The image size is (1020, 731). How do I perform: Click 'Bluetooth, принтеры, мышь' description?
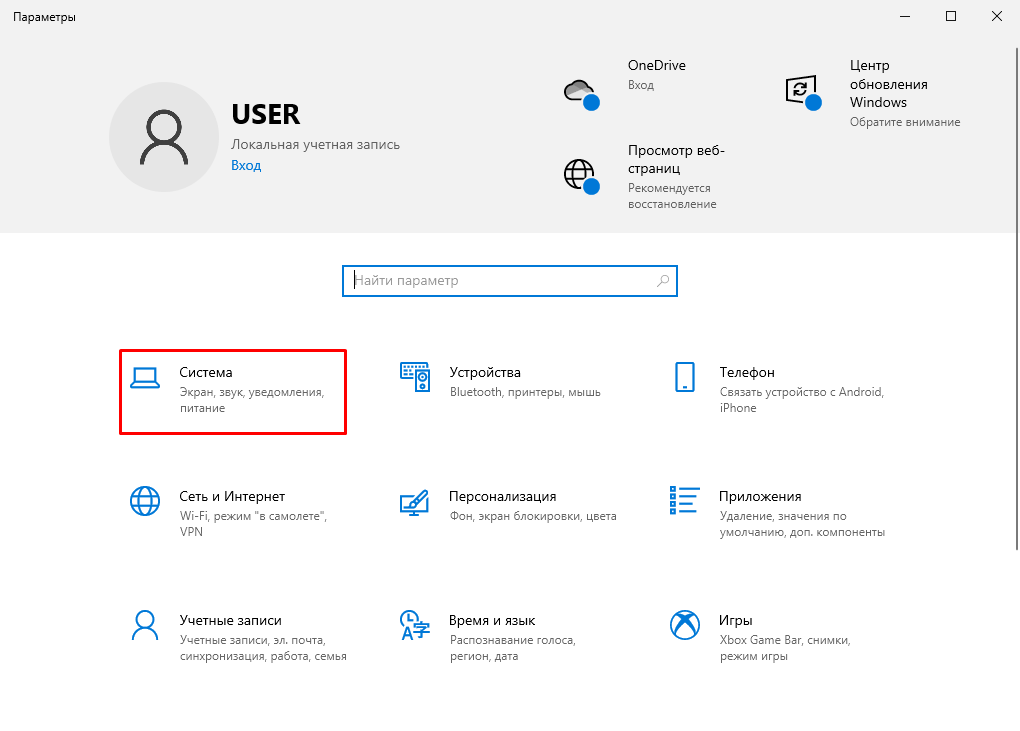tap(525, 392)
